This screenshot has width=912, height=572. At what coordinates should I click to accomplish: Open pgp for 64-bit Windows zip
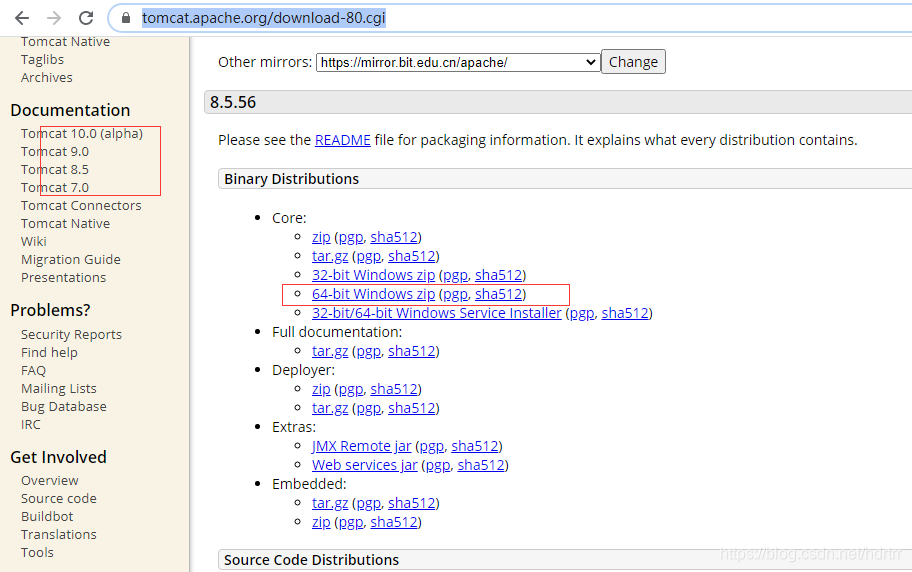pyautogui.click(x=455, y=294)
